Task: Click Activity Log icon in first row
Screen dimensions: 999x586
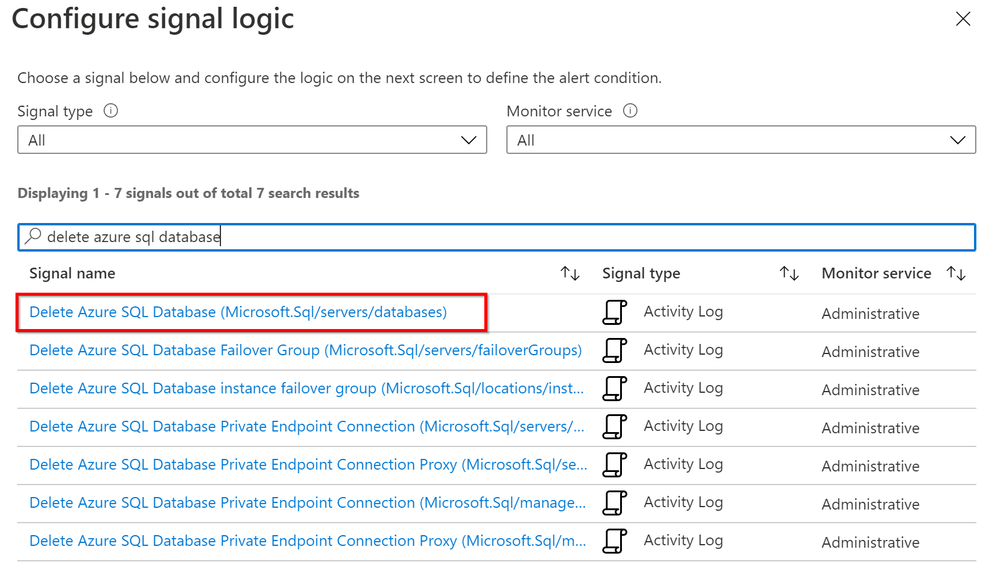Action: pyautogui.click(x=614, y=312)
